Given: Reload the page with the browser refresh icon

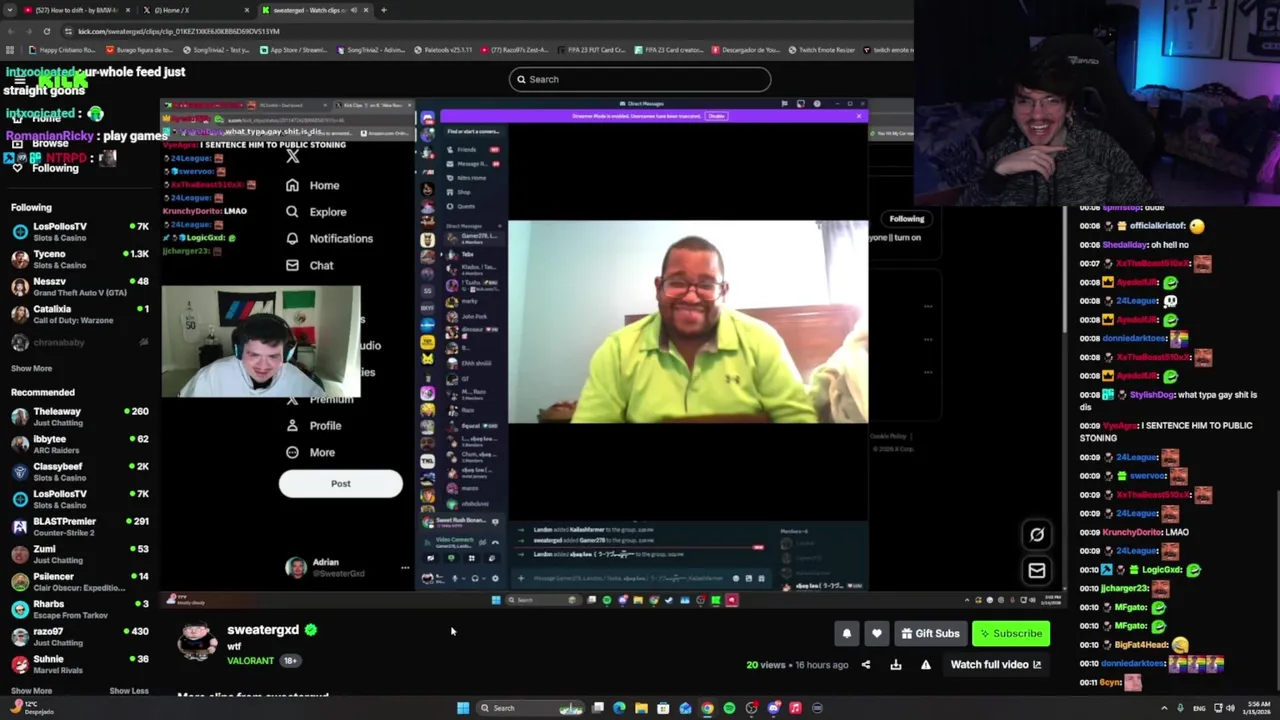Looking at the screenshot, I should [46, 31].
